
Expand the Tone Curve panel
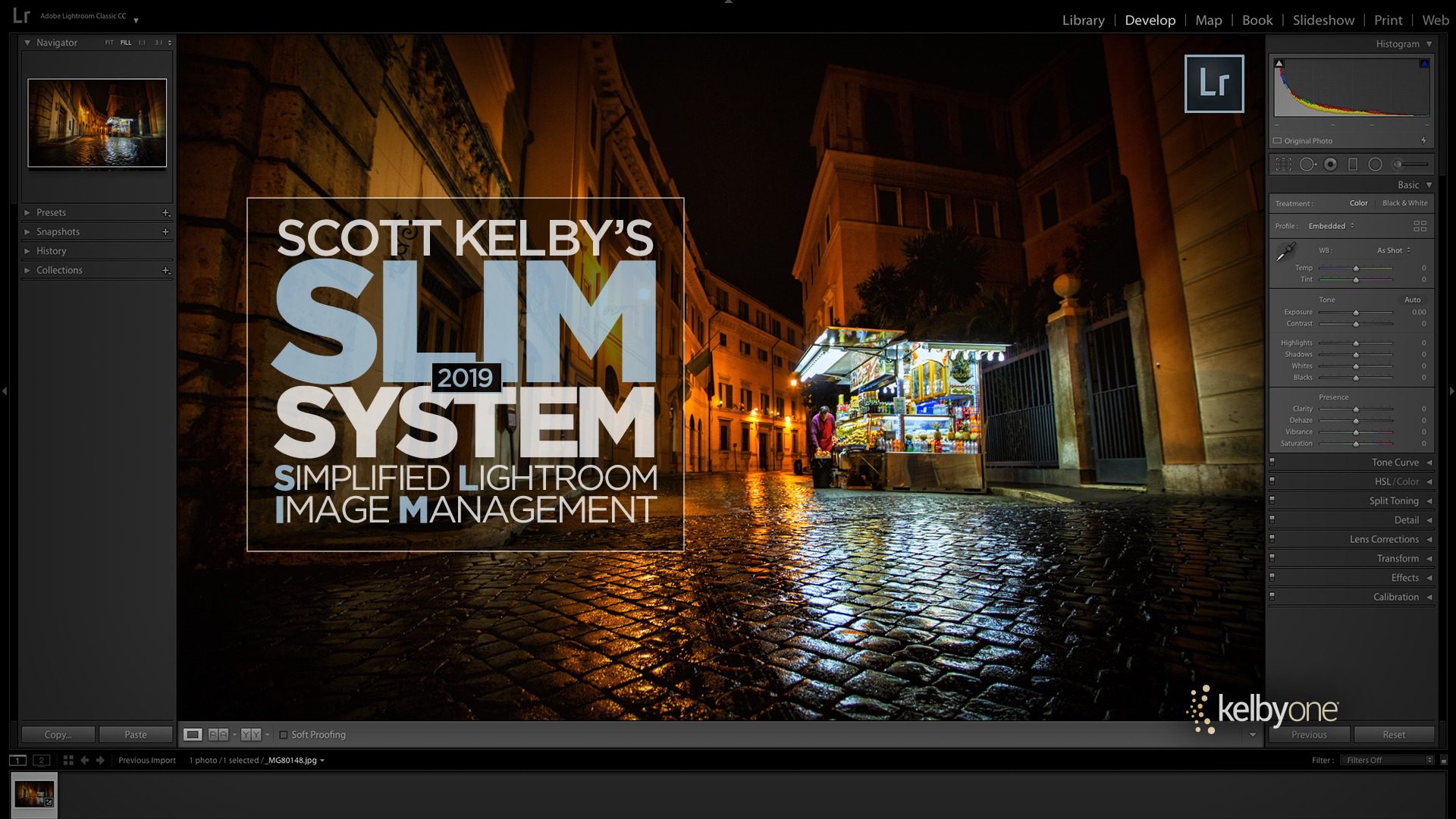1429,463
